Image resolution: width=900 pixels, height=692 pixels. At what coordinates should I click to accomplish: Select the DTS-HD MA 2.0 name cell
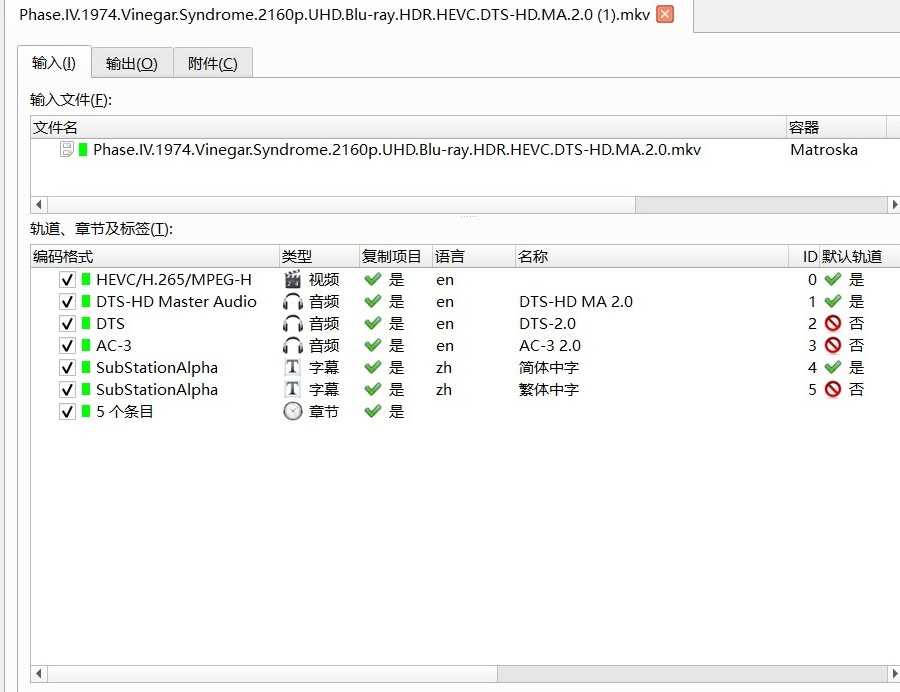576,302
